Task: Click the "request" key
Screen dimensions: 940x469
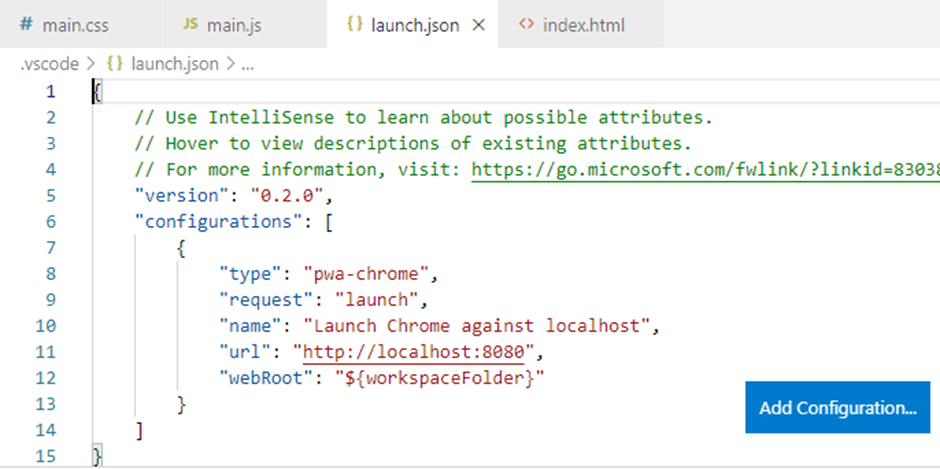Action: (266, 300)
